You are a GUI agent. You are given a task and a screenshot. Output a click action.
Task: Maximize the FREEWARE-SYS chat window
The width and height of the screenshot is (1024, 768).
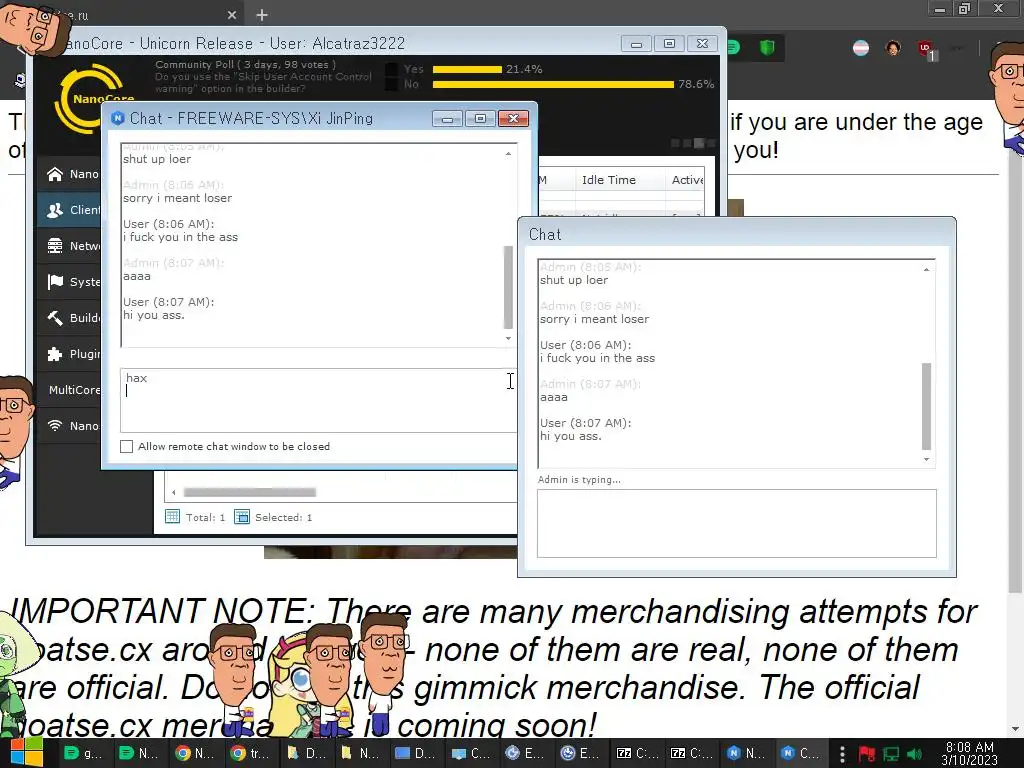pos(480,119)
